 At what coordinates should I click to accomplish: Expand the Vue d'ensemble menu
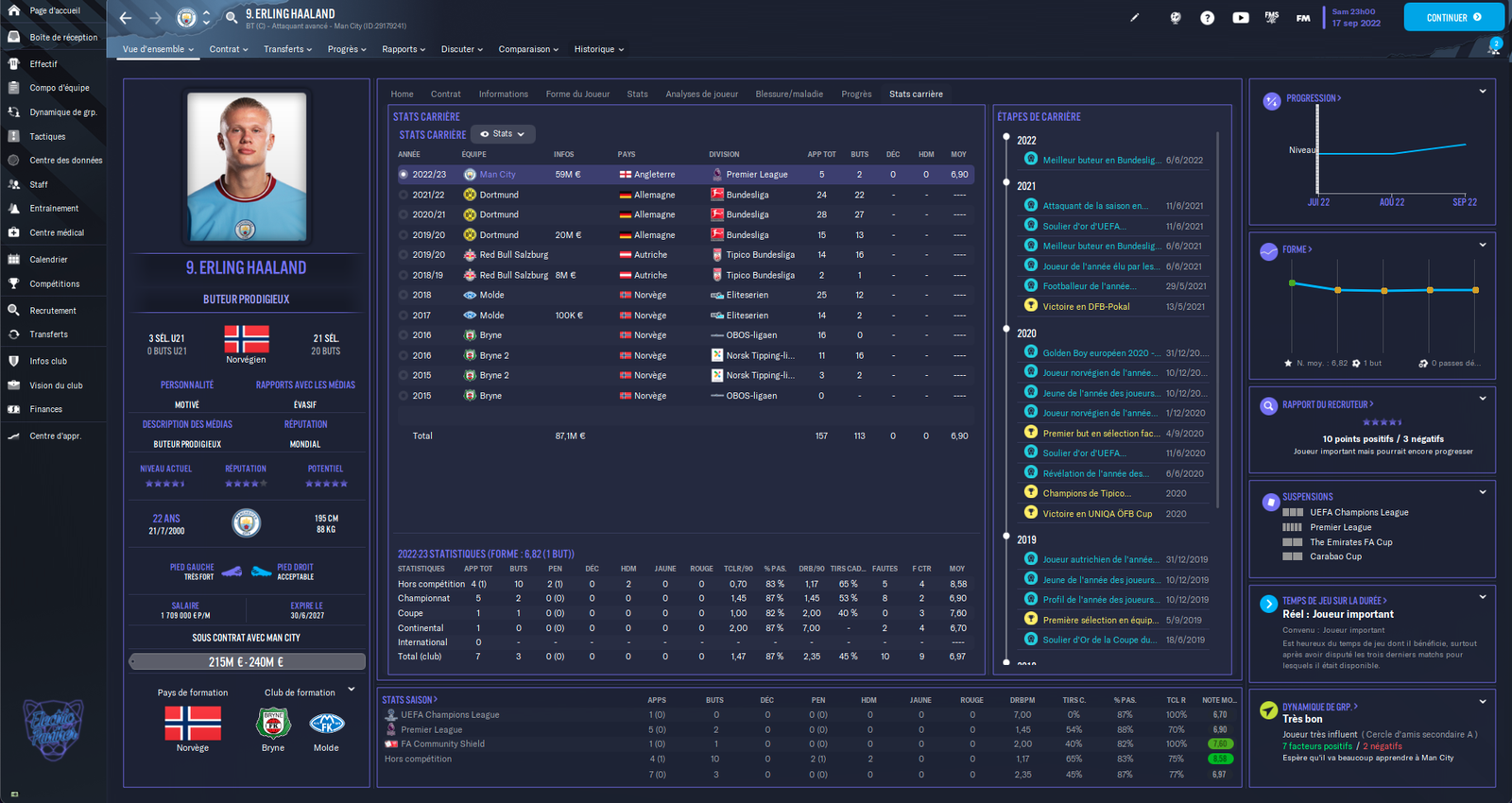158,49
